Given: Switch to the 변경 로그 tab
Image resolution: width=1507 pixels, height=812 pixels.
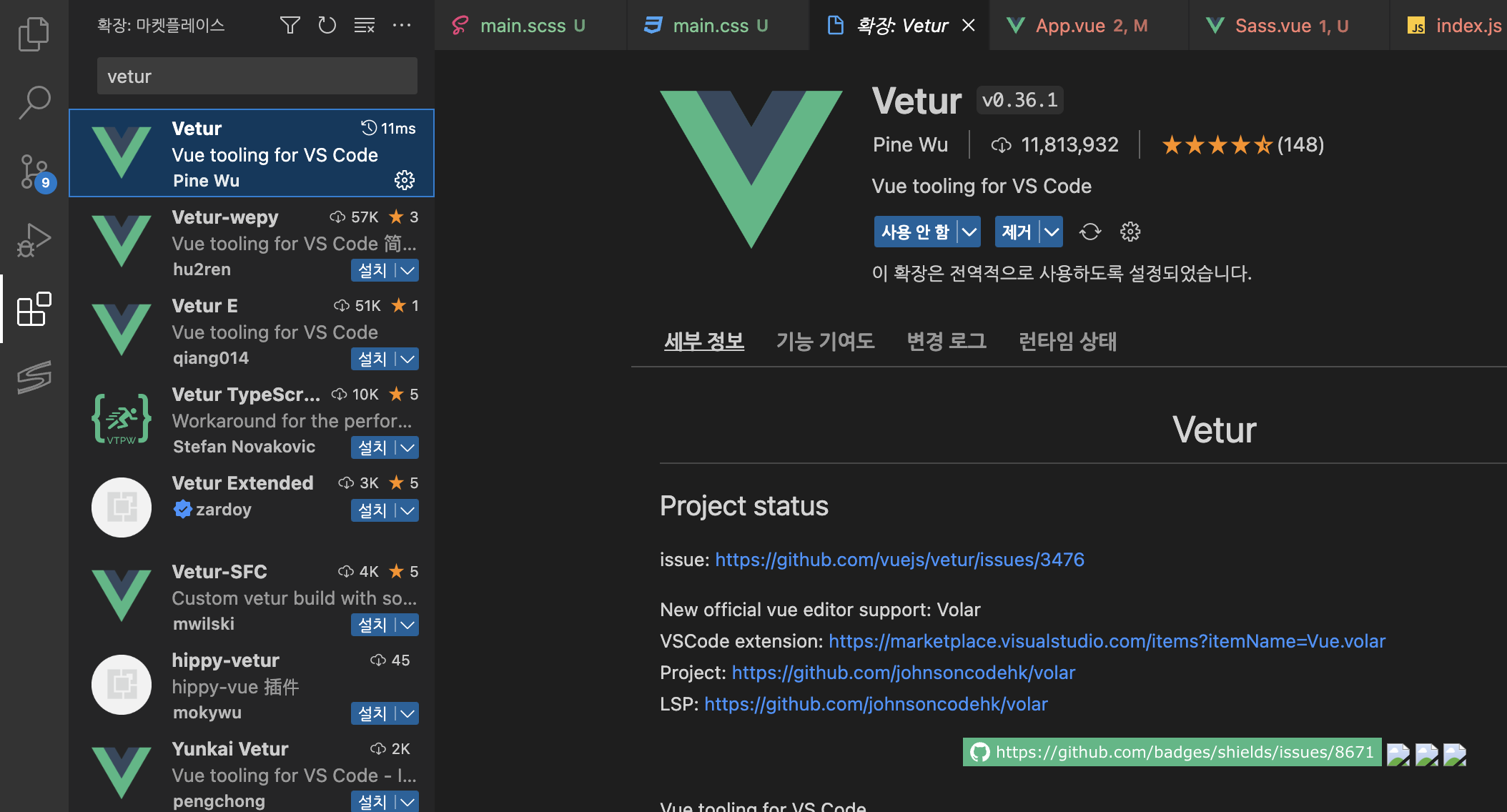Looking at the screenshot, I should click(x=946, y=341).
